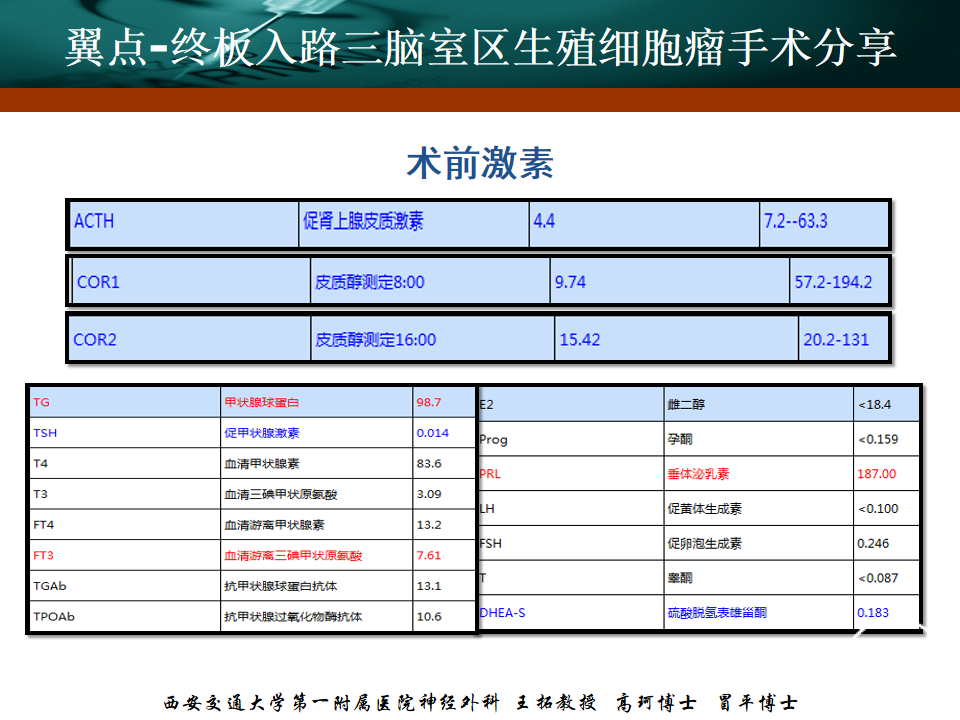This screenshot has height=720, width=960.
Task: Select the 术前激素 heading
Action: point(480,163)
